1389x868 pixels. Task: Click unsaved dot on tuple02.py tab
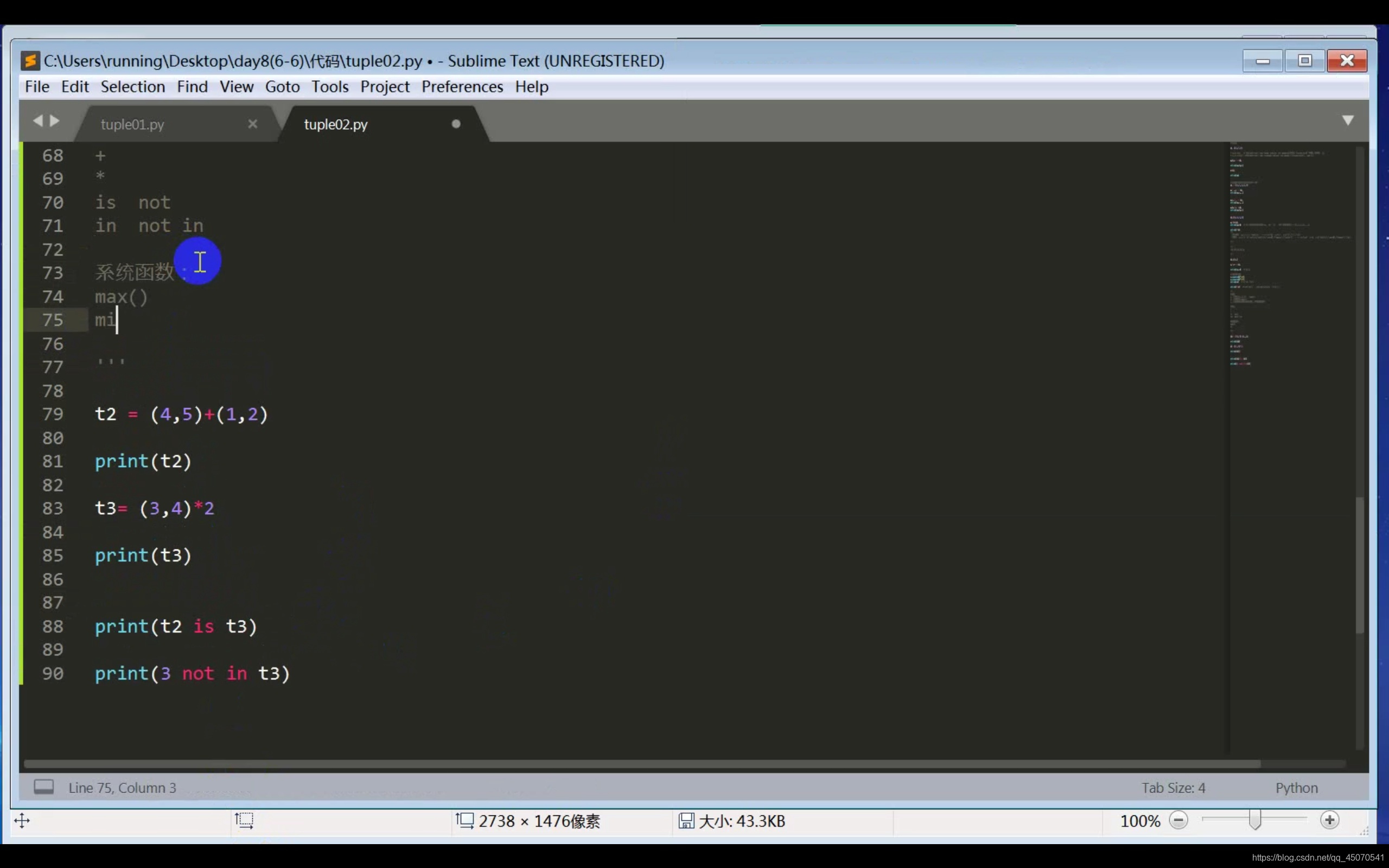pos(456,124)
